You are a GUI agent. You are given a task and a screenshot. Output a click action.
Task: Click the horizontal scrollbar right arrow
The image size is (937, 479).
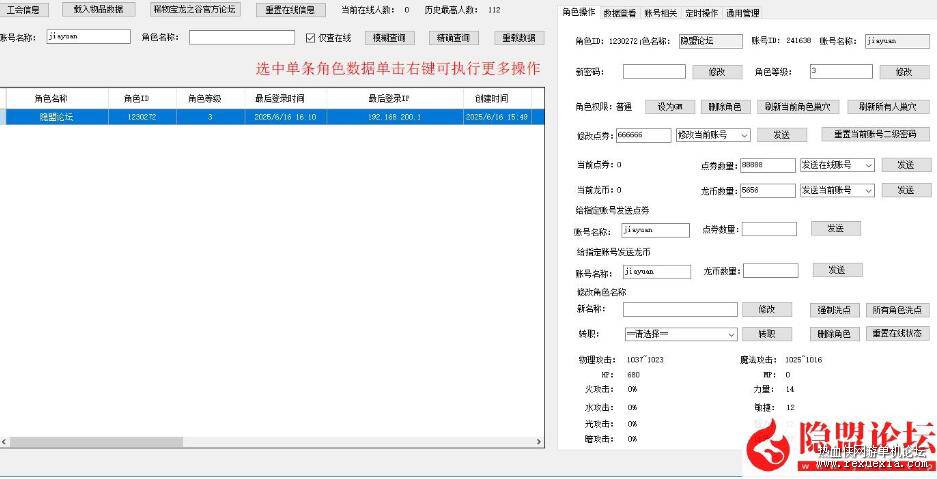(538, 442)
